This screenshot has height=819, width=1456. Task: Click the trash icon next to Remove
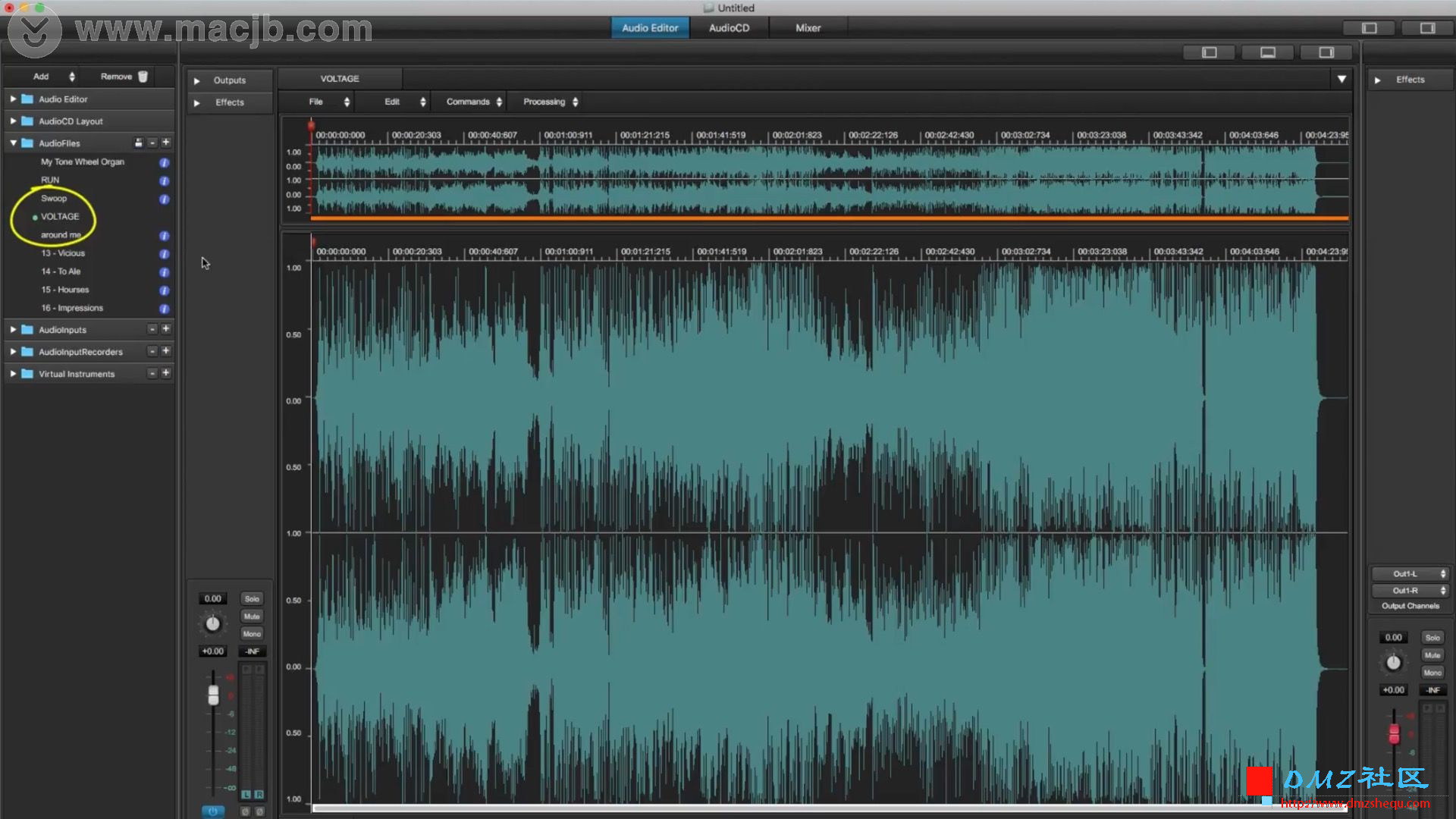pos(143,77)
